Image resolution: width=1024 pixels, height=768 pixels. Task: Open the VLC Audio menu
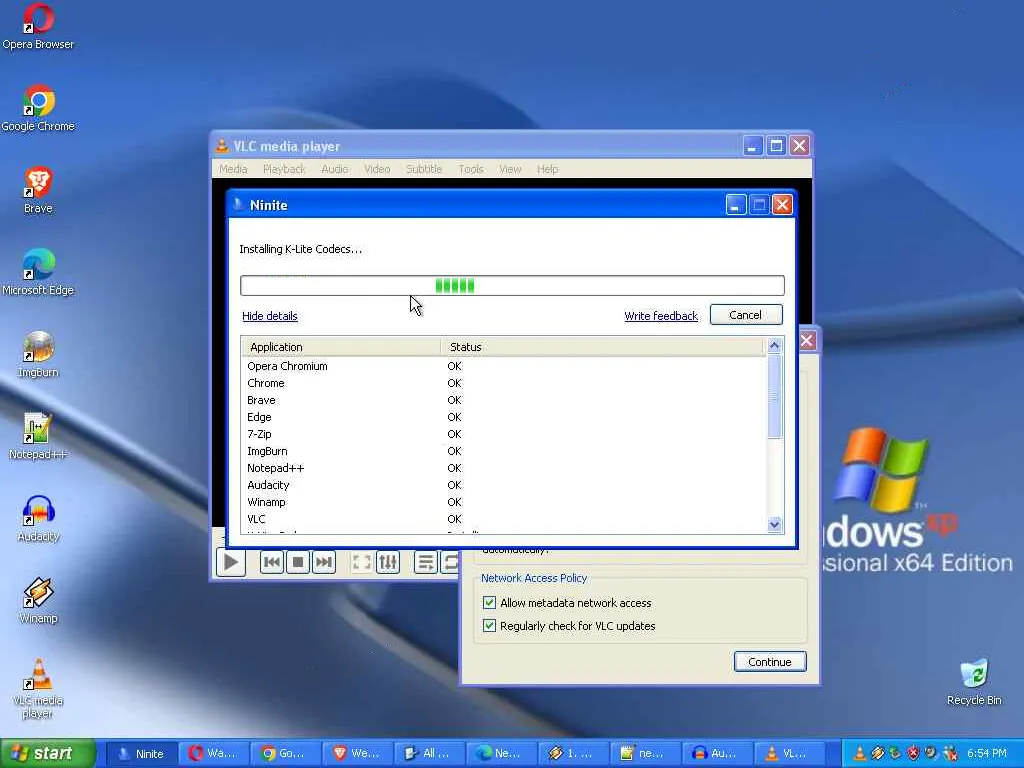[334, 169]
